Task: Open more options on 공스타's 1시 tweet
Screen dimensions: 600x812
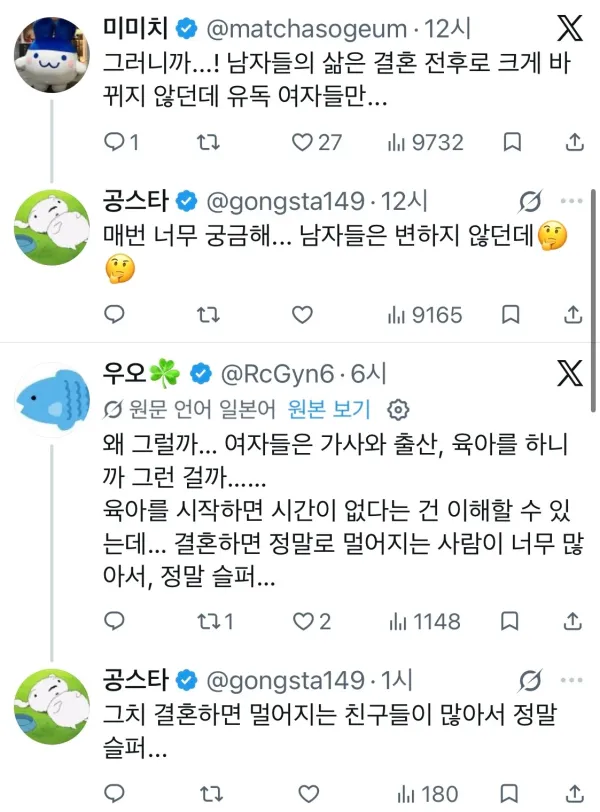Action: [x=572, y=680]
